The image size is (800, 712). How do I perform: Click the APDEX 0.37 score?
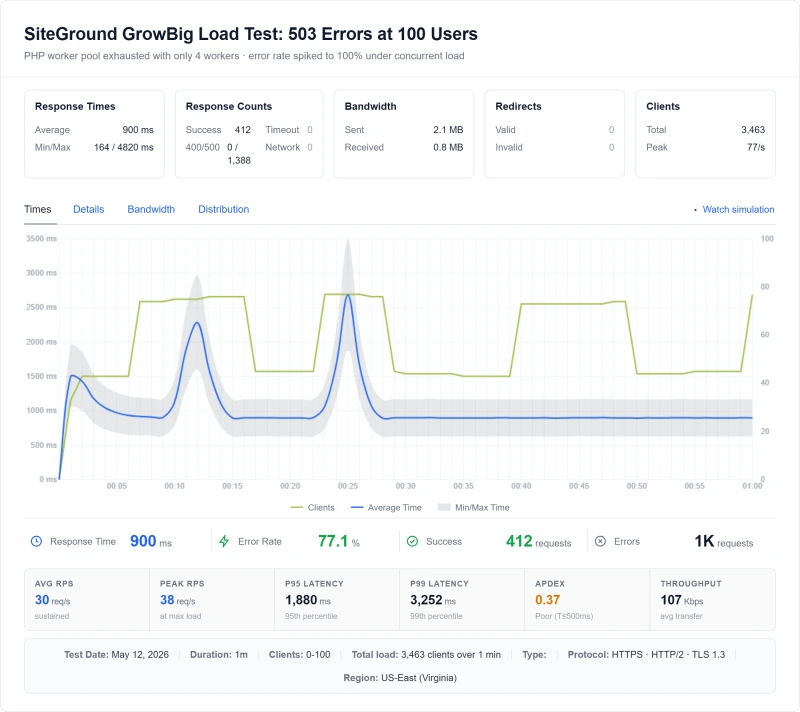pos(547,600)
